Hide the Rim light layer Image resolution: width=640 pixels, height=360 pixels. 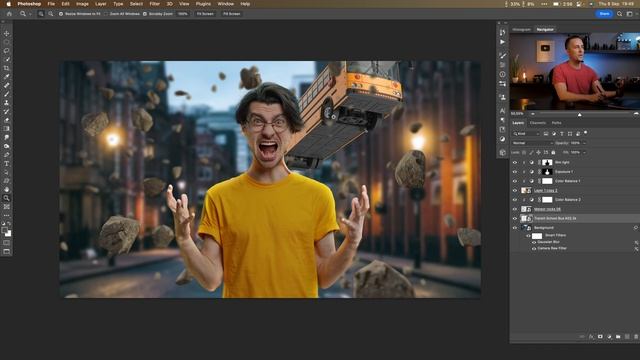coord(515,162)
